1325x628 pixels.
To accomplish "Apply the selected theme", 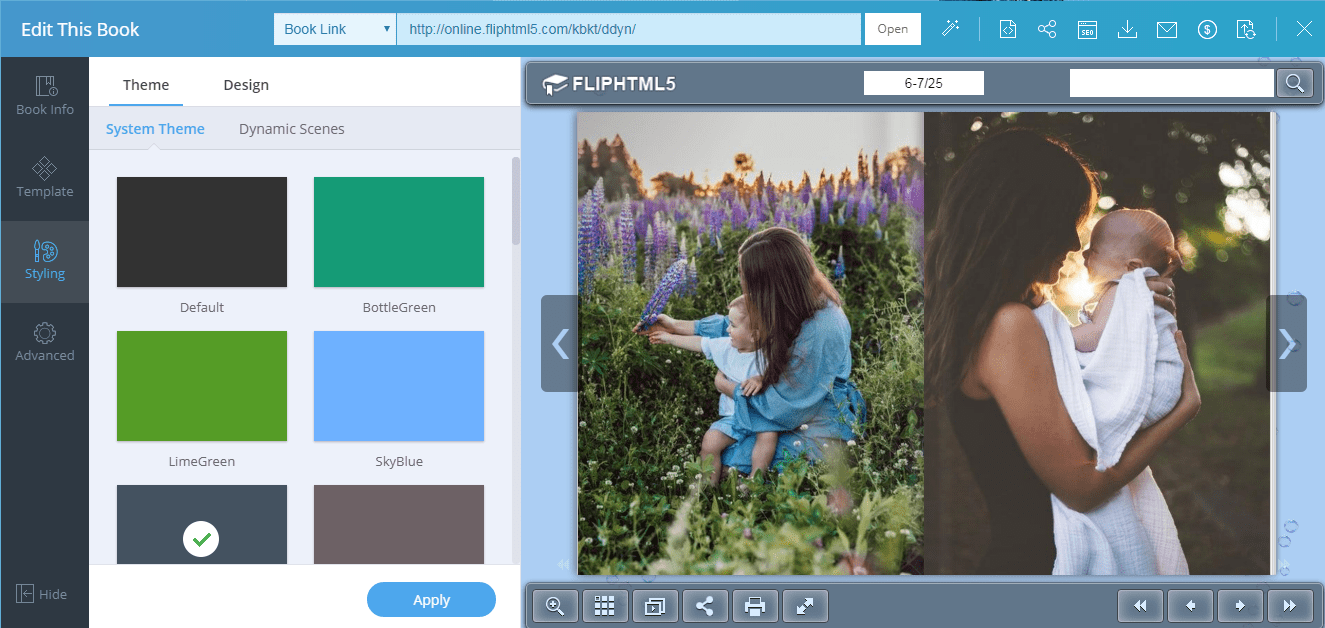I will [431, 599].
